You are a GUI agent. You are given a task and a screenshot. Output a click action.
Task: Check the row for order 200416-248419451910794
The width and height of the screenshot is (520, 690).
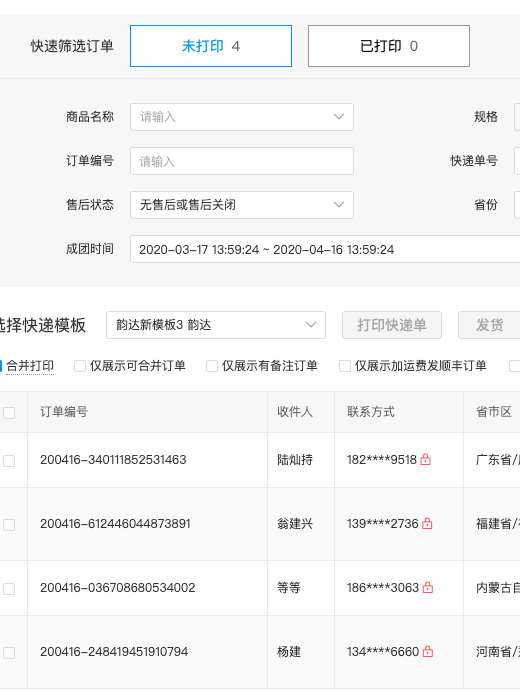click(x=9, y=653)
